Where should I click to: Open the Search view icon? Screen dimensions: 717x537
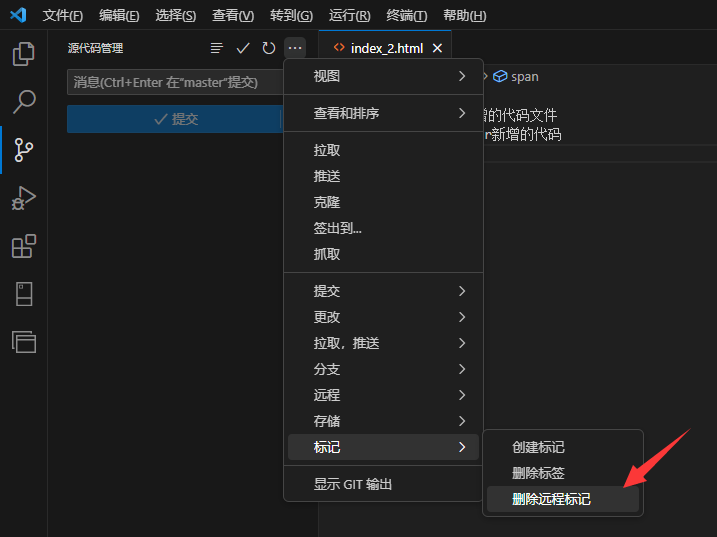(x=24, y=102)
